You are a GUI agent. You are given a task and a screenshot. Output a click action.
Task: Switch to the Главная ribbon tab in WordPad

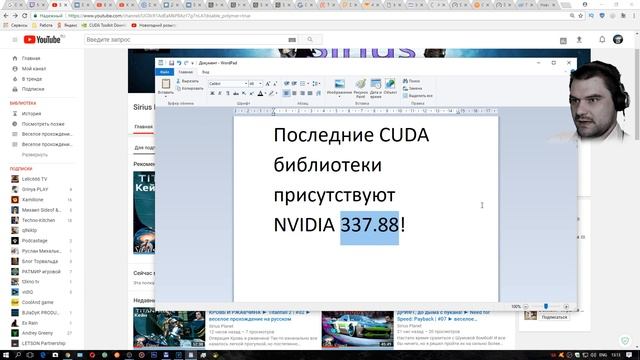point(186,72)
